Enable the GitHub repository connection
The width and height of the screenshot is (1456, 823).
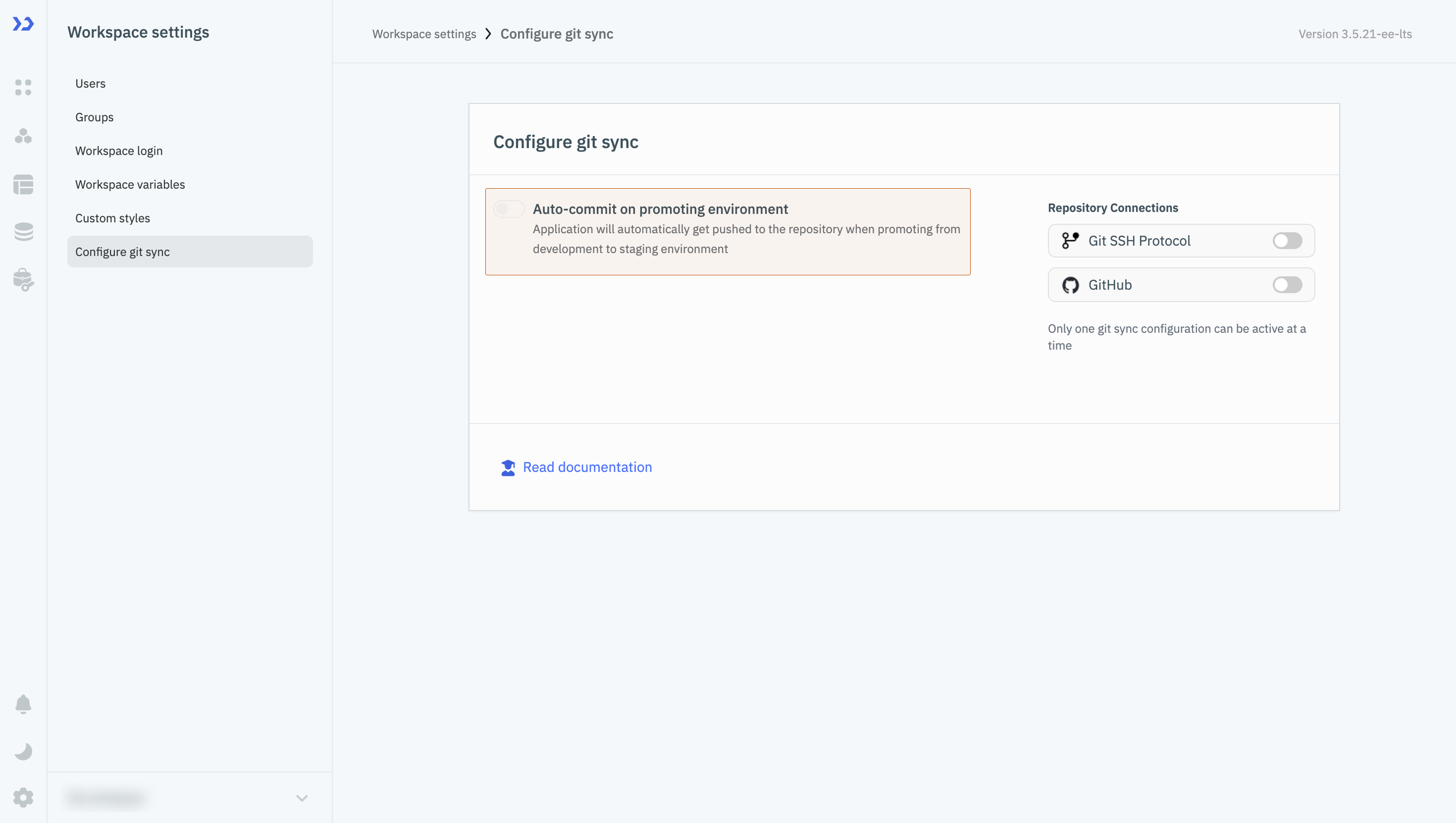point(1287,285)
